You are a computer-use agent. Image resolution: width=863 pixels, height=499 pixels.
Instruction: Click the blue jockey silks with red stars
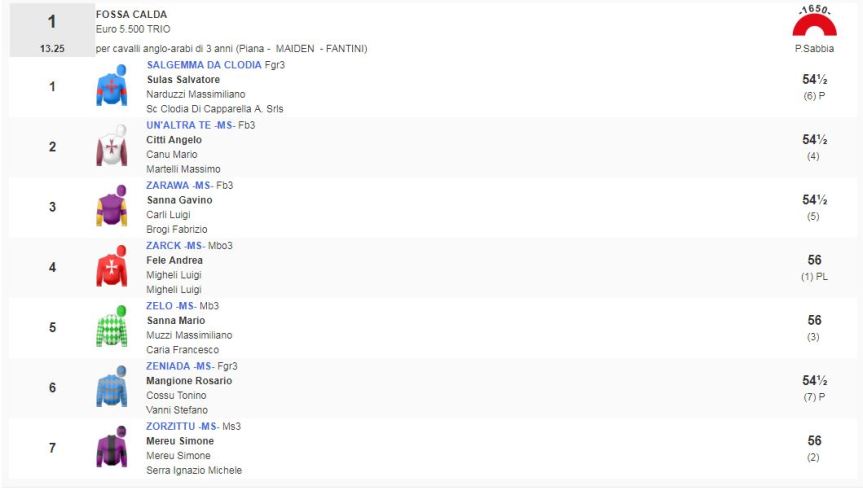[111, 87]
